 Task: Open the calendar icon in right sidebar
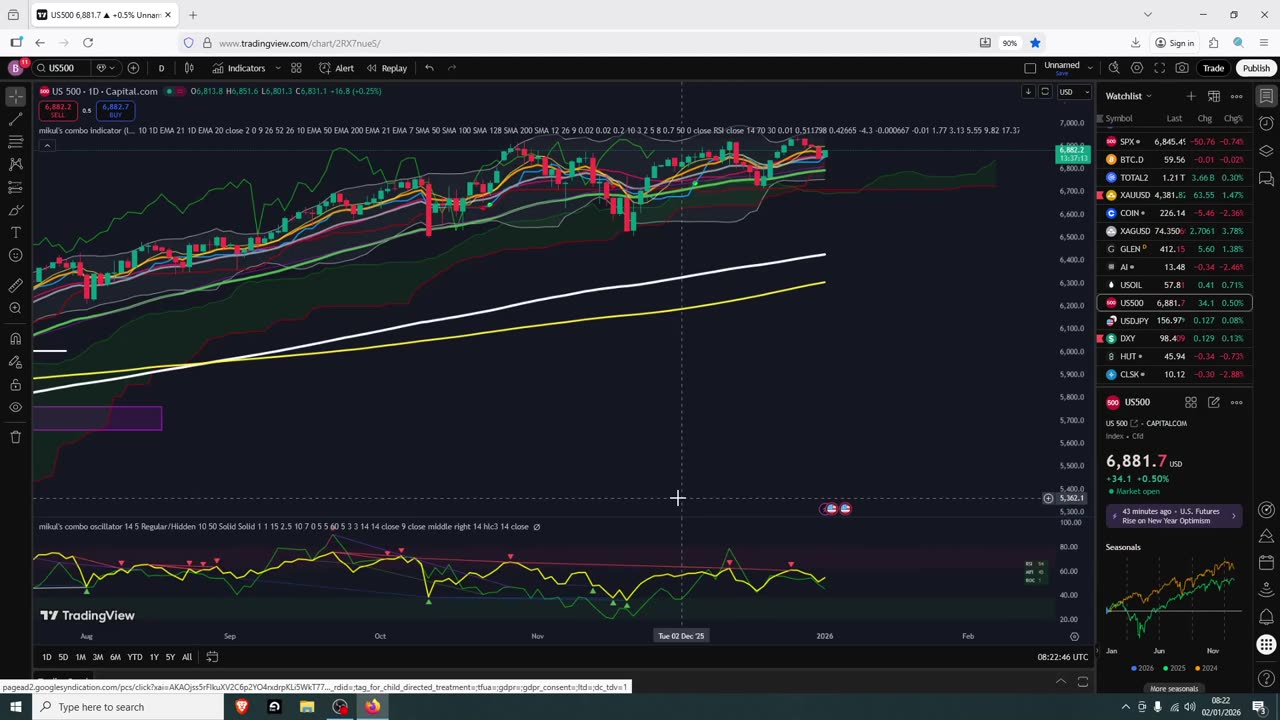1266,563
